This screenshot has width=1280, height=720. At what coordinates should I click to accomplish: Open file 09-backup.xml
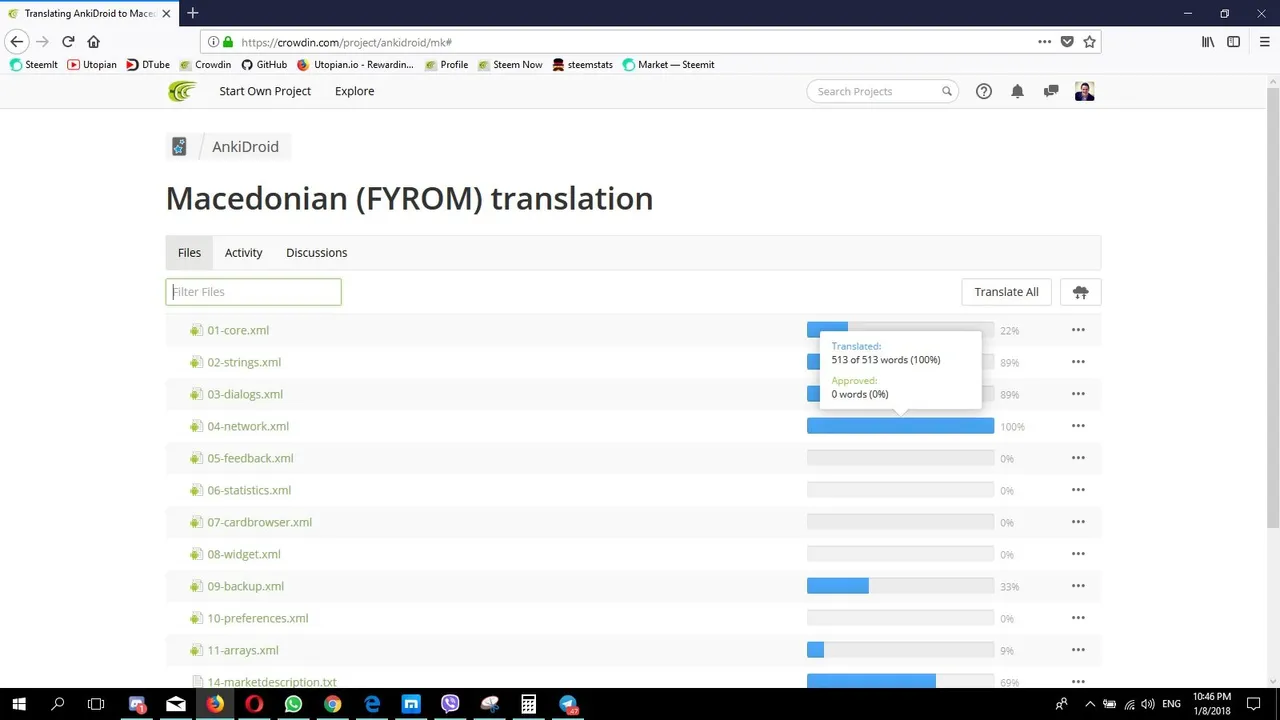(245, 586)
